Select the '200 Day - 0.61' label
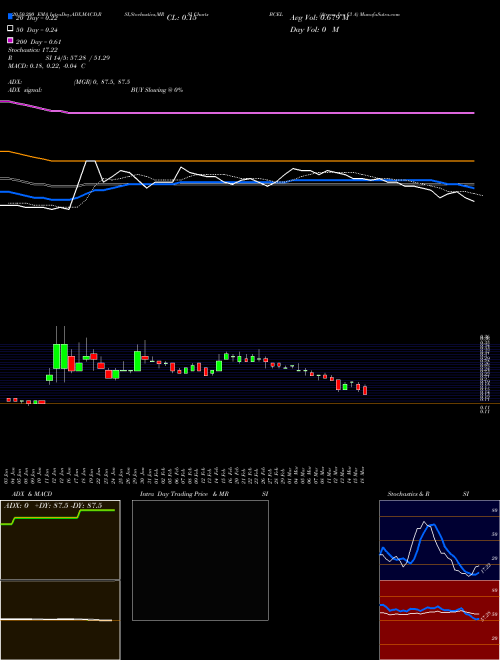 (x=38, y=42)
